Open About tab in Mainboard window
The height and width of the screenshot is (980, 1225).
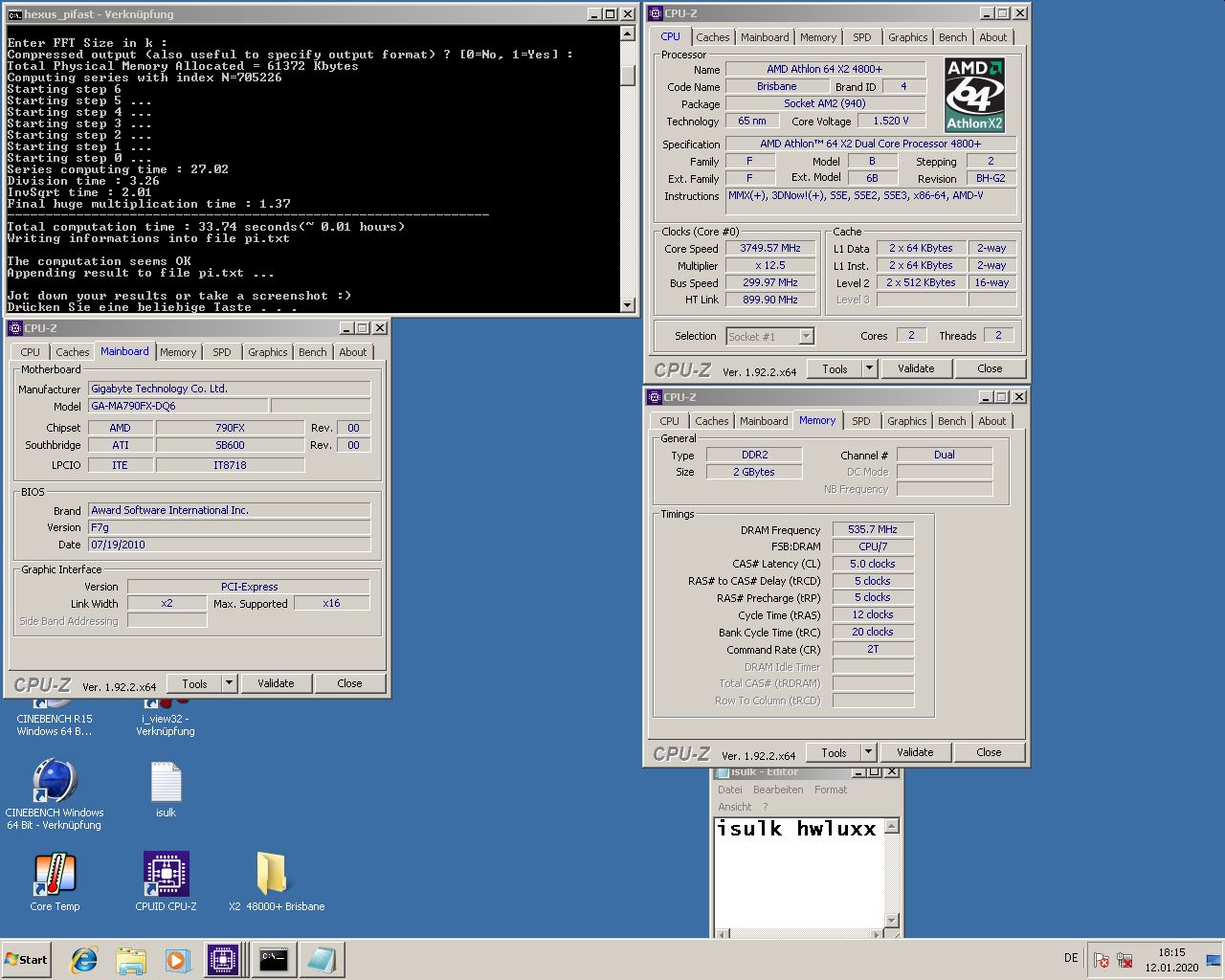coord(353,352)
